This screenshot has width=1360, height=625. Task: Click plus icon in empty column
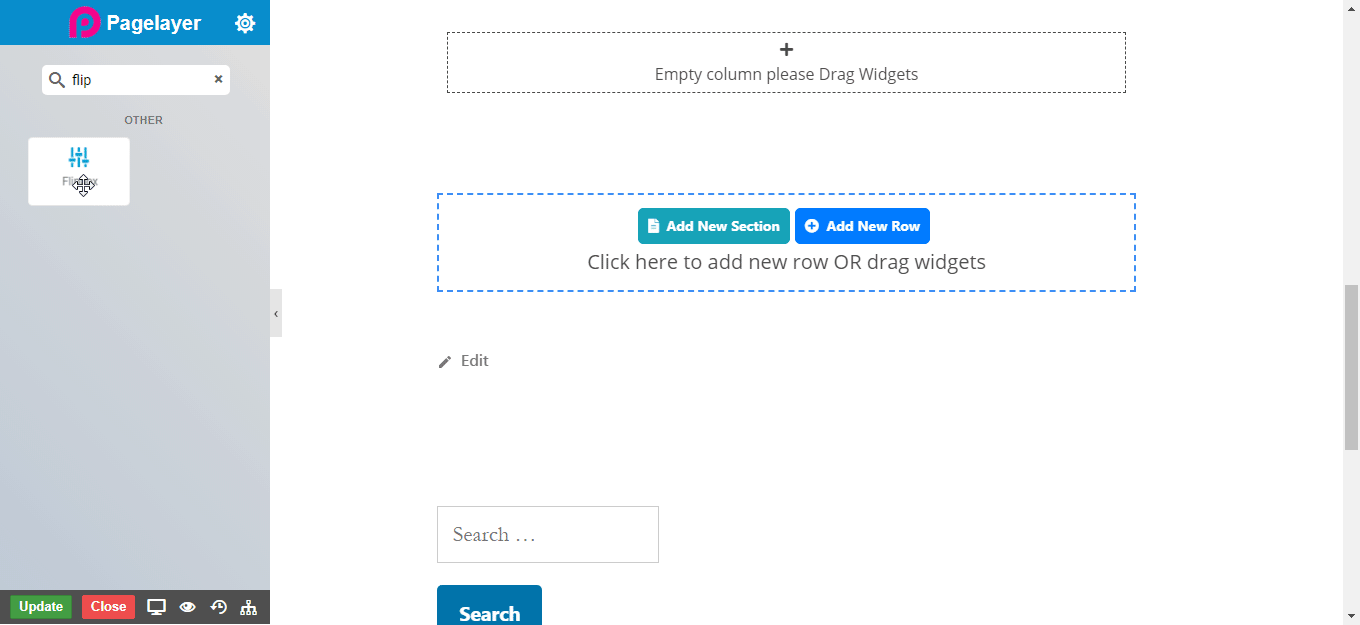point(786,50)
